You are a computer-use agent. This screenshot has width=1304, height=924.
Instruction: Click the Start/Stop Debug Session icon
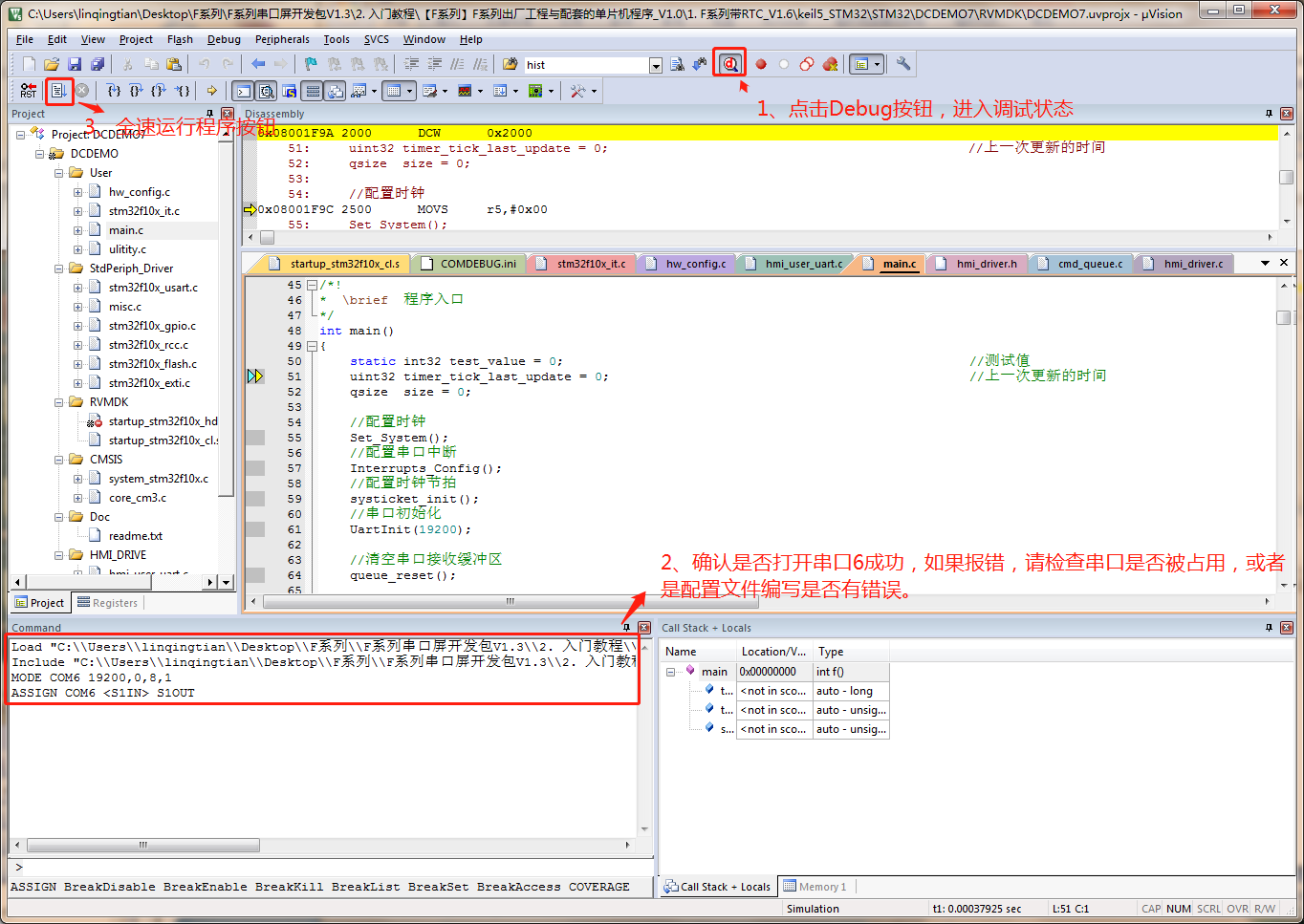click(730, 64)
